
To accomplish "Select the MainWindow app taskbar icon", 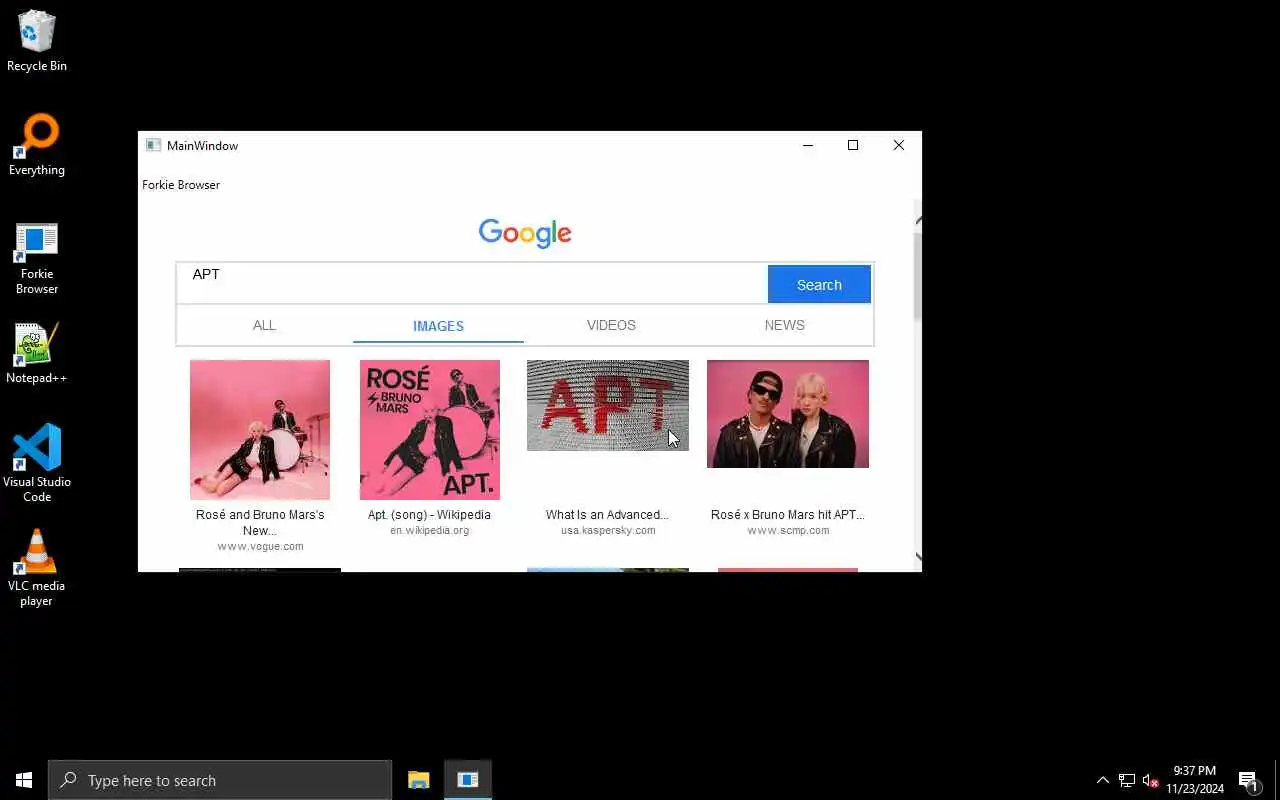I will tap(468, 780).
